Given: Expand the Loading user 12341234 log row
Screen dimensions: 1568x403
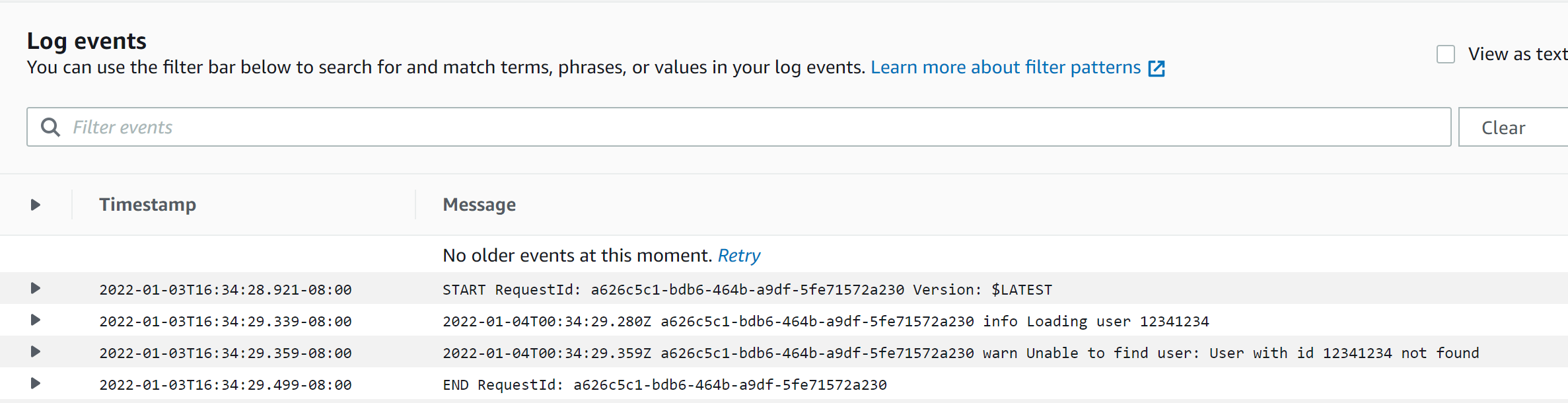Looking at the screenshot, I should tap(36, 320).
